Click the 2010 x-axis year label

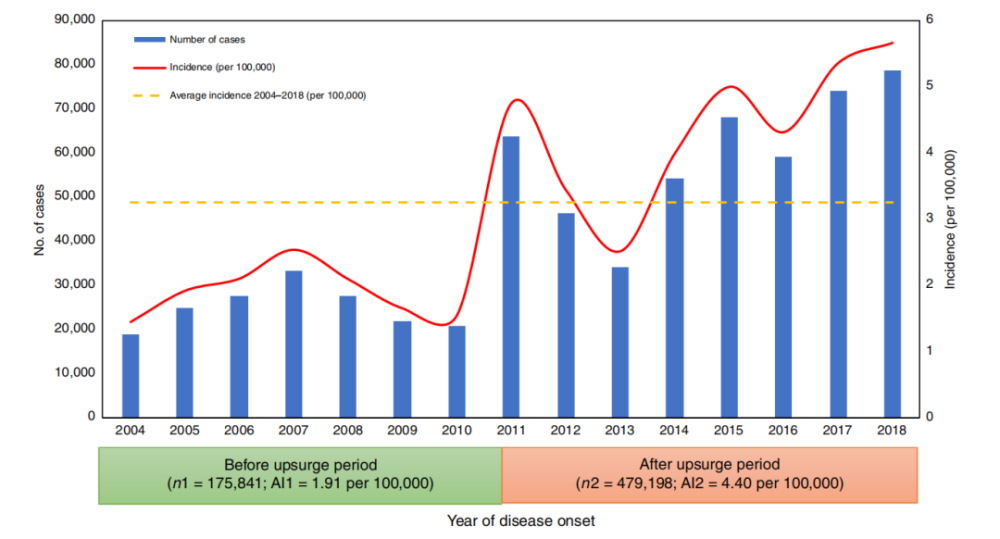(457, 431)
